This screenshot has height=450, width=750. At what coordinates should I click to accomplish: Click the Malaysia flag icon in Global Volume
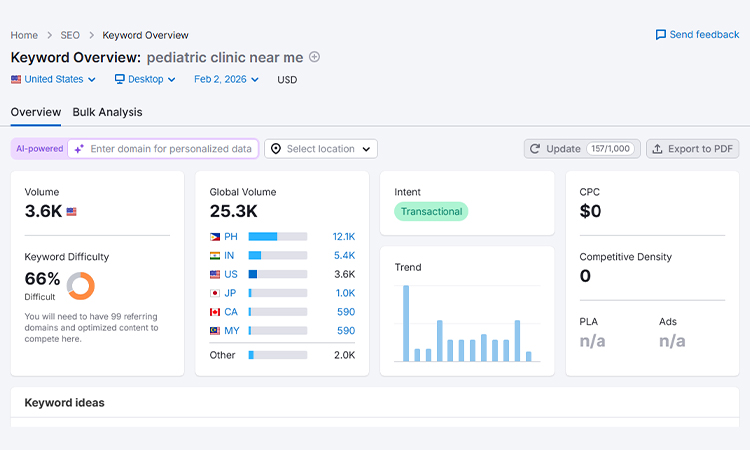(x=215, y=331)
